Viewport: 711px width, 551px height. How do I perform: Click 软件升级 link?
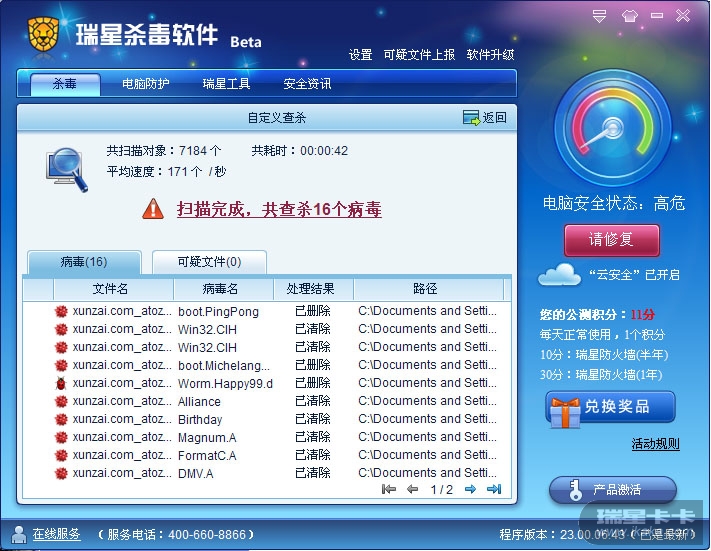491,55
